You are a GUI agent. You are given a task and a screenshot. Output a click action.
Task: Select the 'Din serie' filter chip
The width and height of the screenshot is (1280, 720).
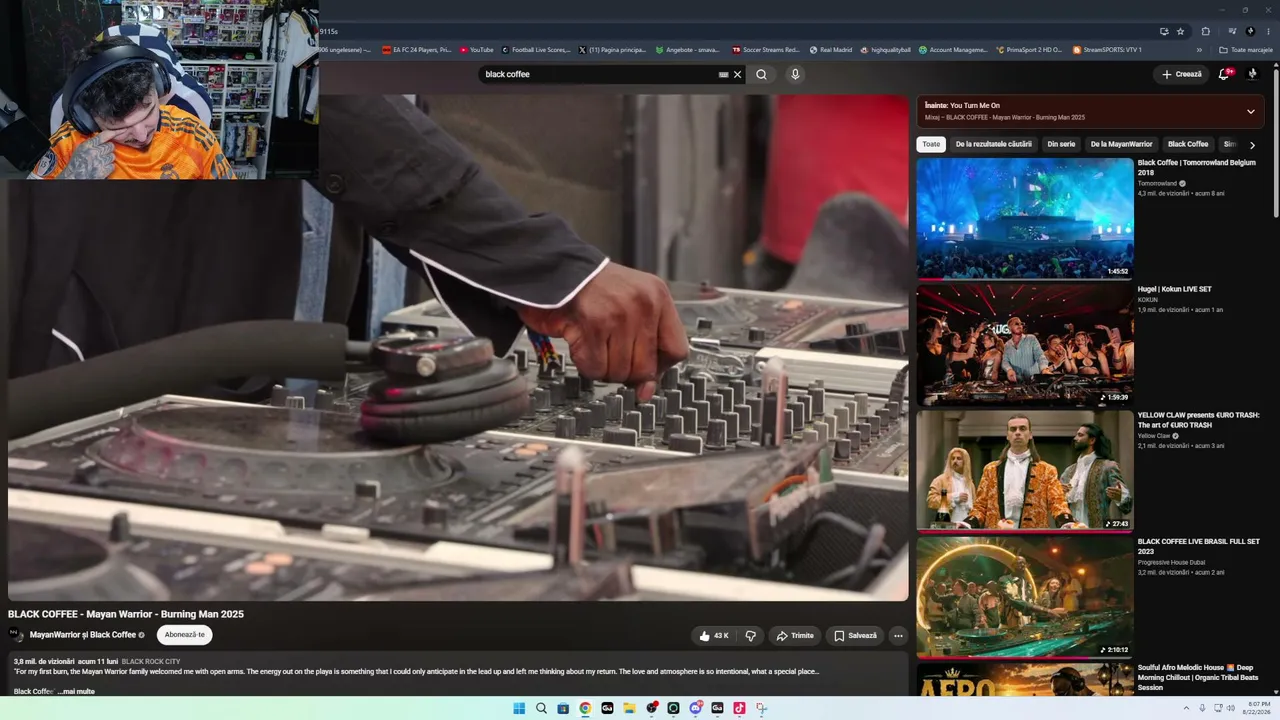[x=1061, y=144]
